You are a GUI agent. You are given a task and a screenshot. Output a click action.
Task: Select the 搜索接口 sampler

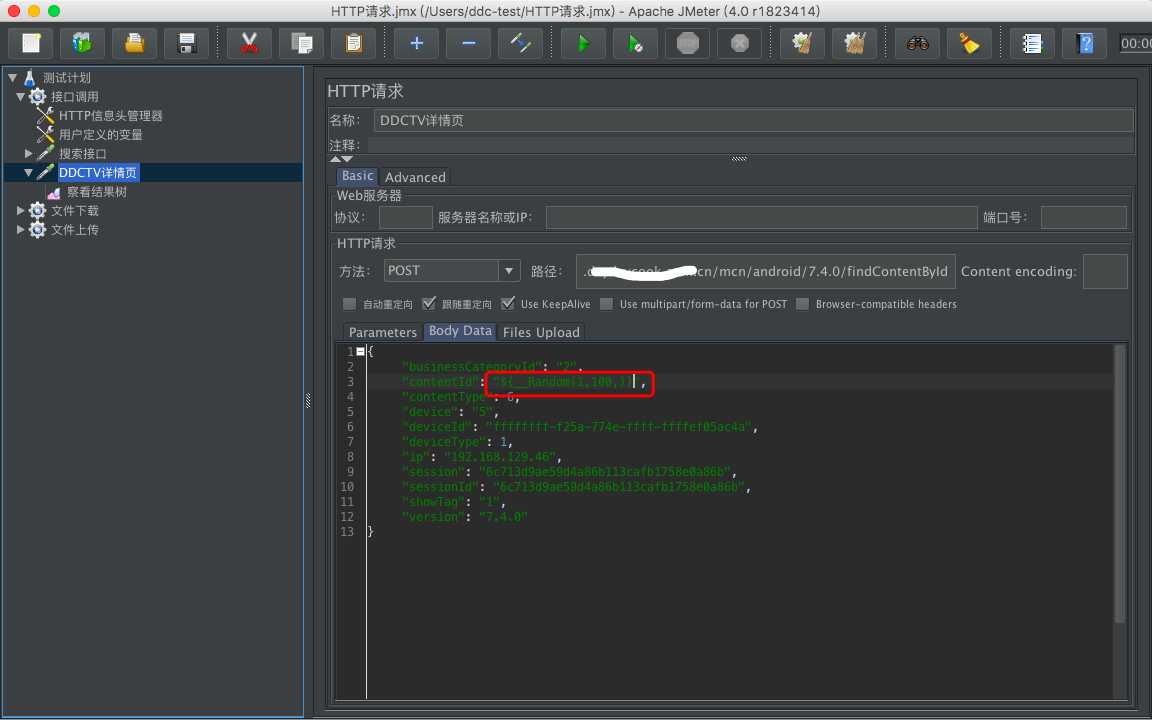coord(82,154)
